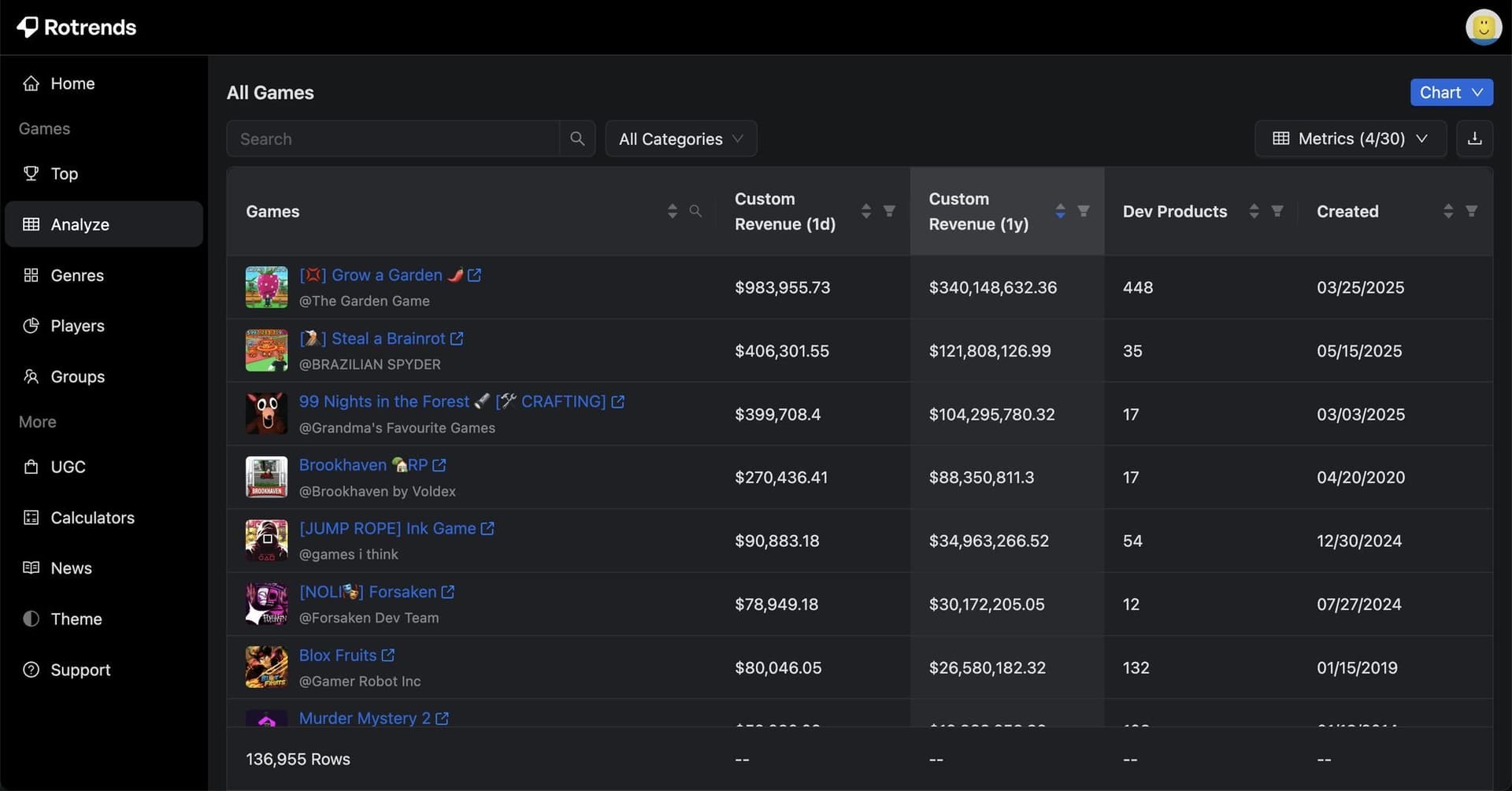Click search icon in Games column header
The width and height of the screenshot is (1512, 791).
coord(695,211)
